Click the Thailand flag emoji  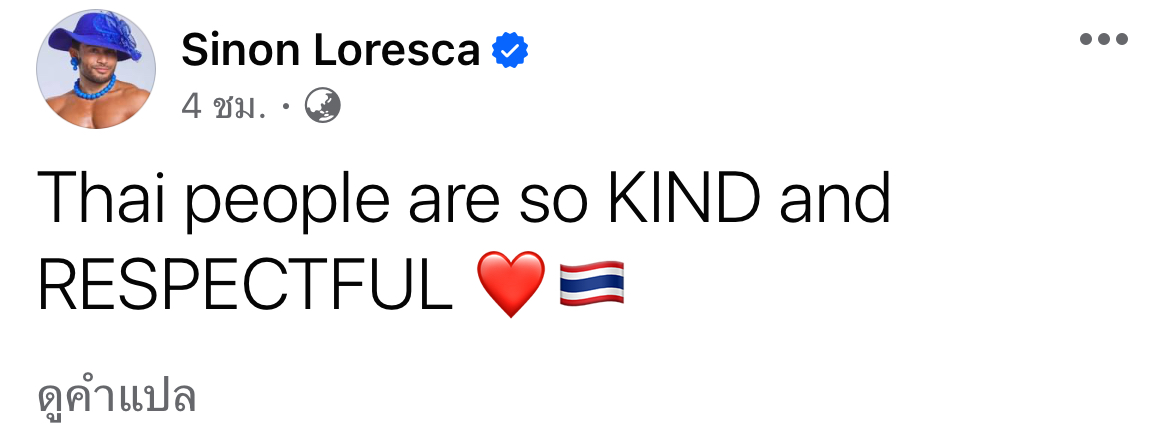(x=592, y=284)
